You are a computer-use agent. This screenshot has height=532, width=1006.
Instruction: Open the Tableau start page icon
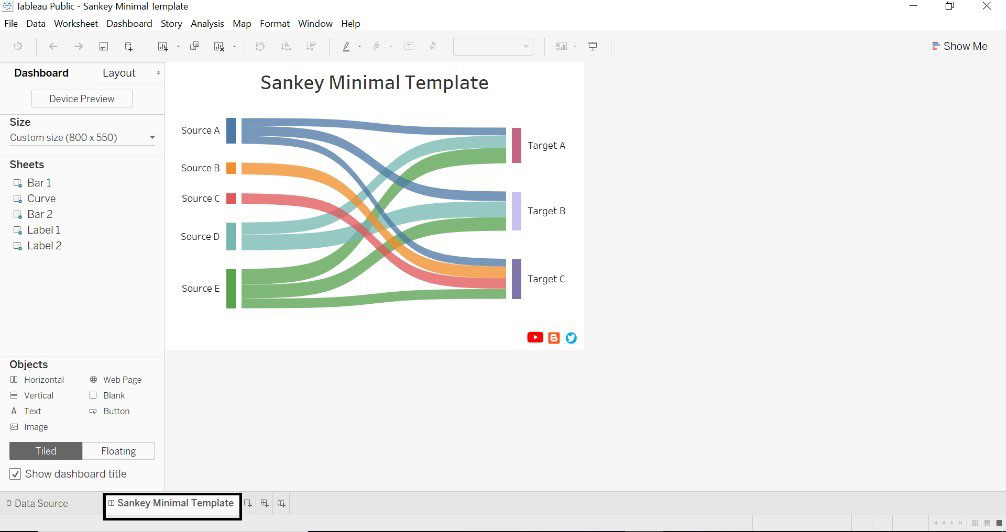pos(18,46)
